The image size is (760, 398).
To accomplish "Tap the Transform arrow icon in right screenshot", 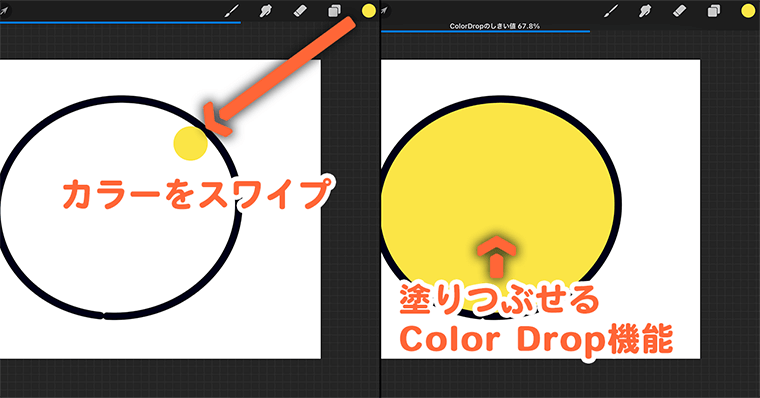I will click(385, 11).
